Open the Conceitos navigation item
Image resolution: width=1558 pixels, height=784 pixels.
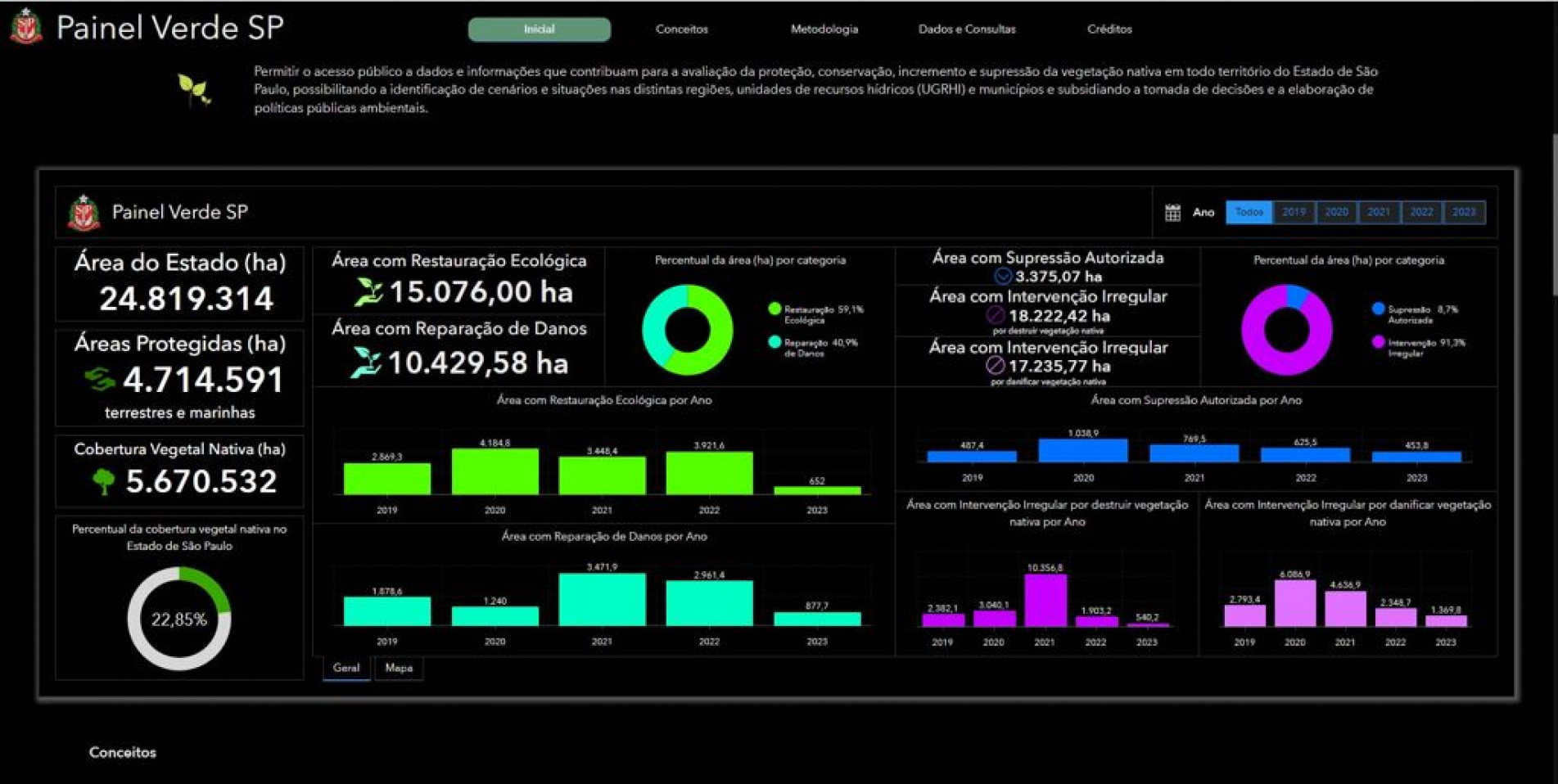(681, 29)
